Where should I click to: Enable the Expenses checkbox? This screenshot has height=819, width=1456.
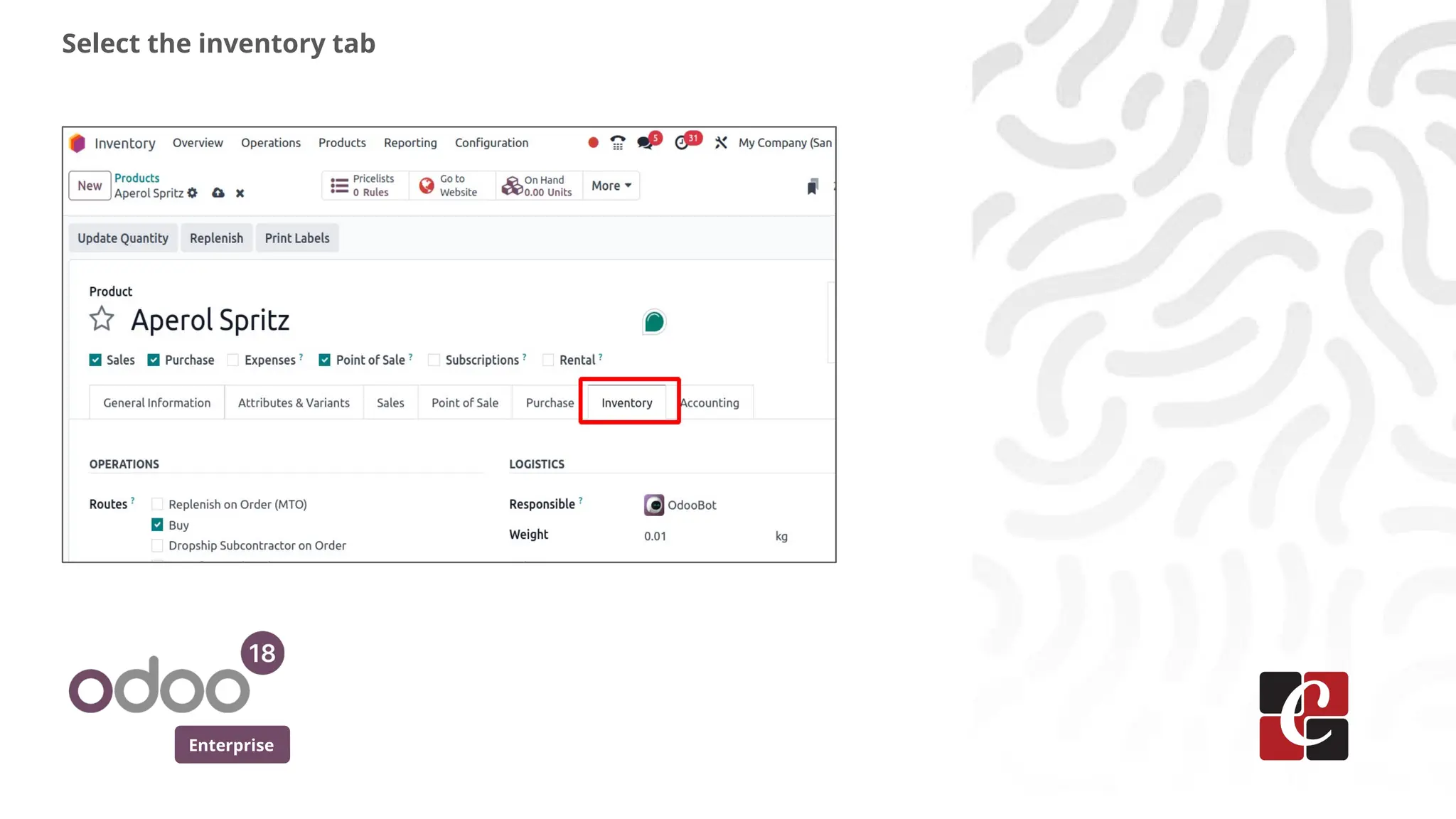[x=233, y=360]
